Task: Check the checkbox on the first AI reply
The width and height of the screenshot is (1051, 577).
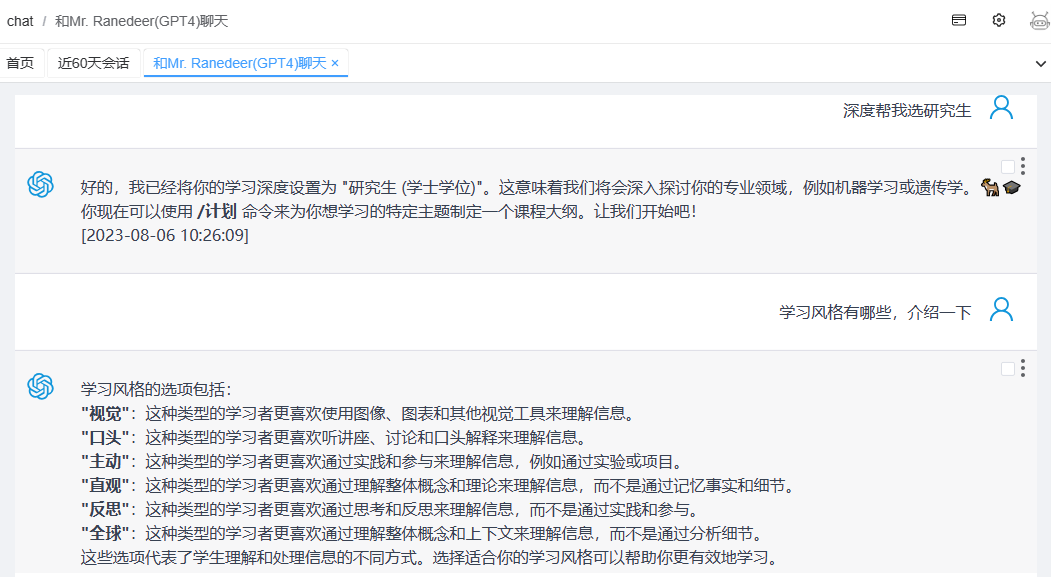Action: pyautogui.click(x=1007, y=167)
